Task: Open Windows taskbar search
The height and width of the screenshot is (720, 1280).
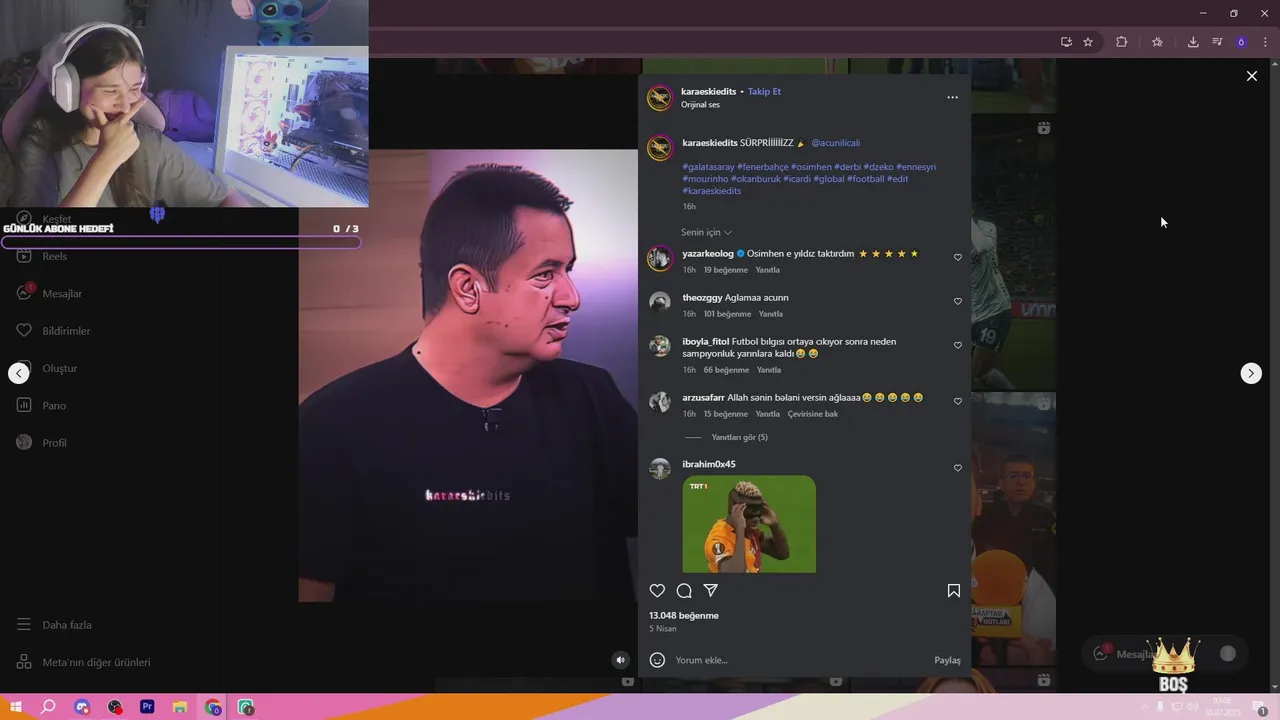Action: (48, 707)
